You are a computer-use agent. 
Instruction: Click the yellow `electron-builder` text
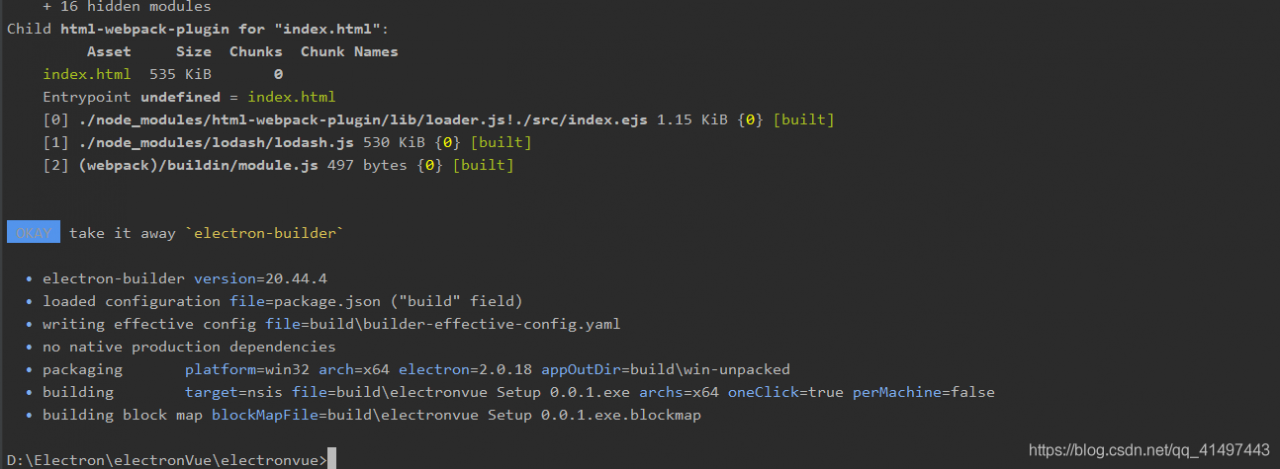(265, 233)
